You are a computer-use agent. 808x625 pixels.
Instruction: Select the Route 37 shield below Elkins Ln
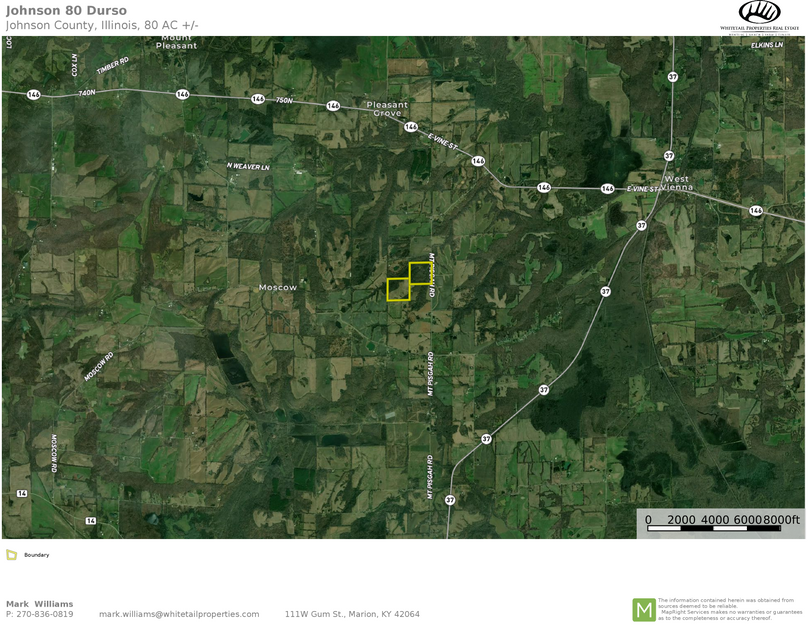click(672, 76)
